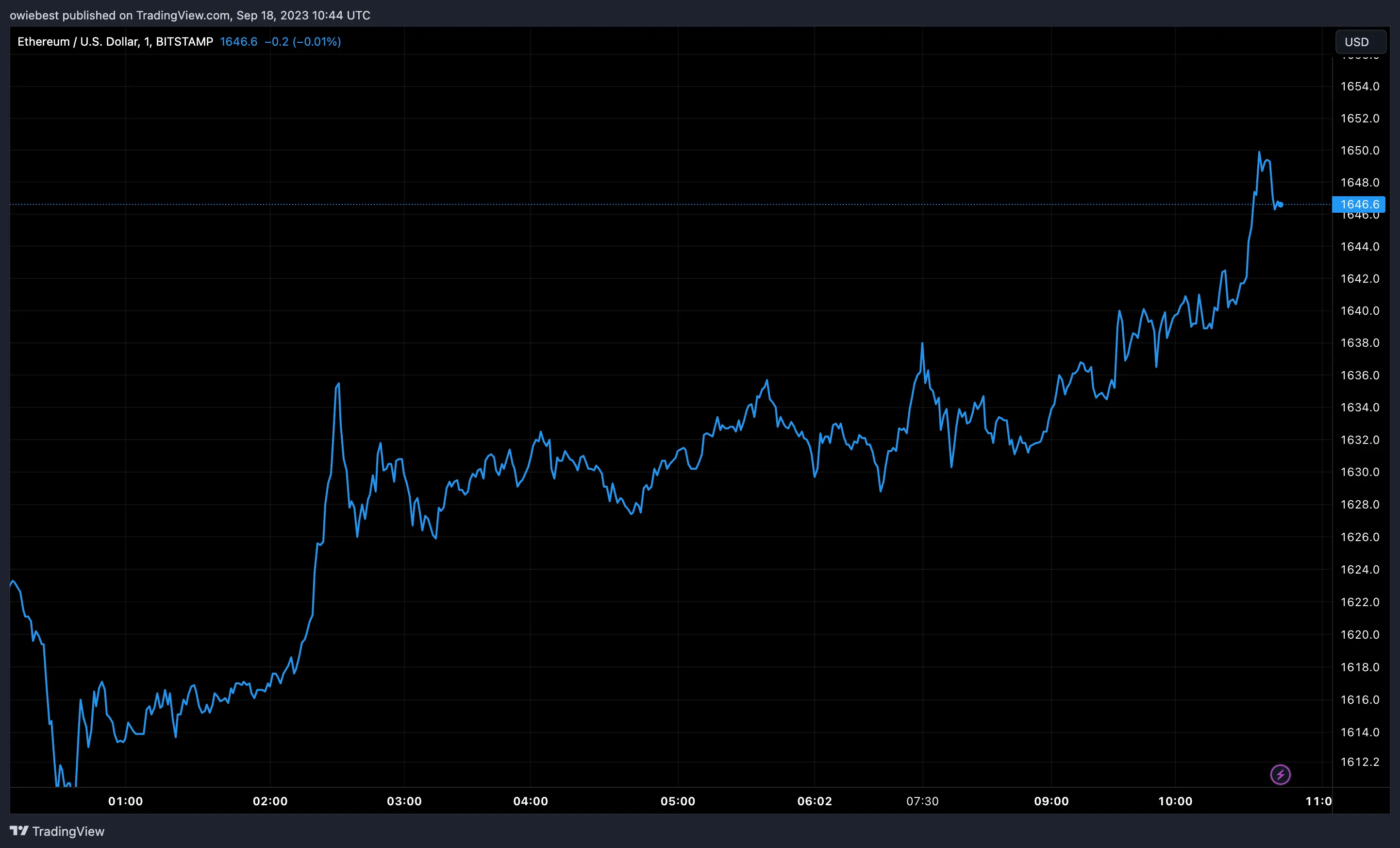Image resolution: width=1400 pixels, height=848 pixels.
Task: Click the 1650.0 label on the price scale
Action: click(1360, 151)
